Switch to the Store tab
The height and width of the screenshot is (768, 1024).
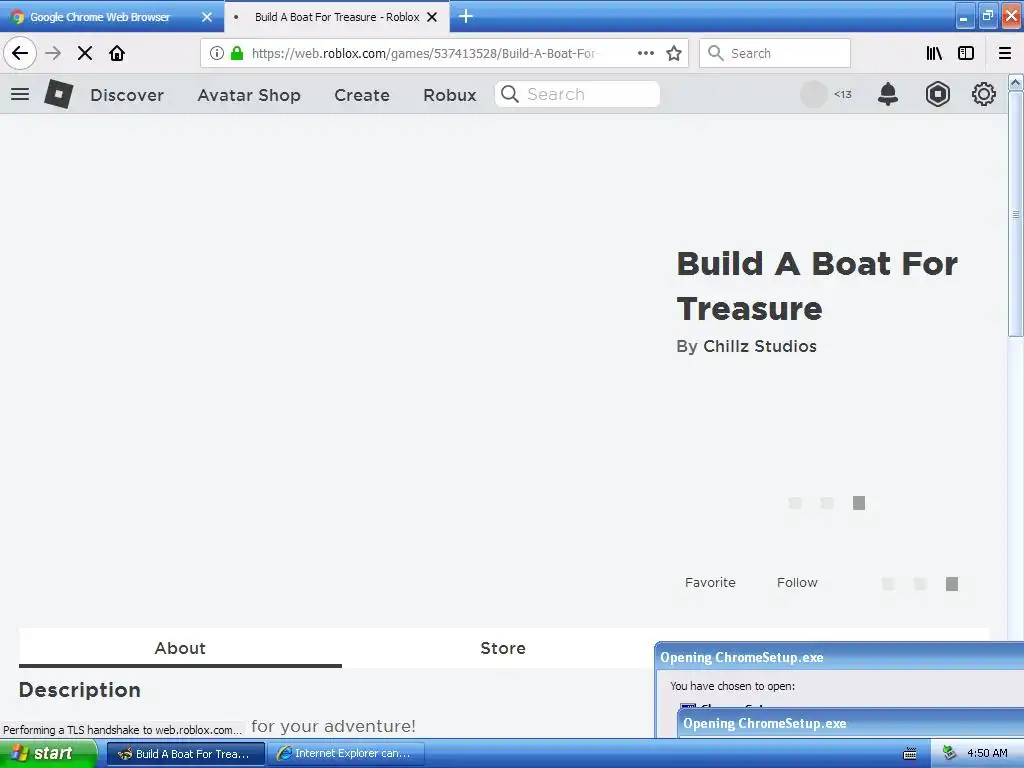coord(503,648)
